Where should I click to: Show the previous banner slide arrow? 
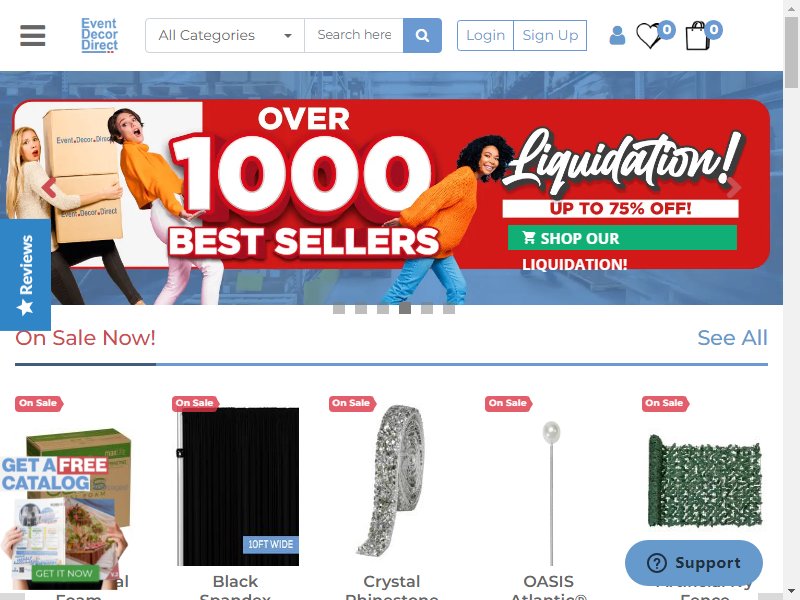pos(49,188)
